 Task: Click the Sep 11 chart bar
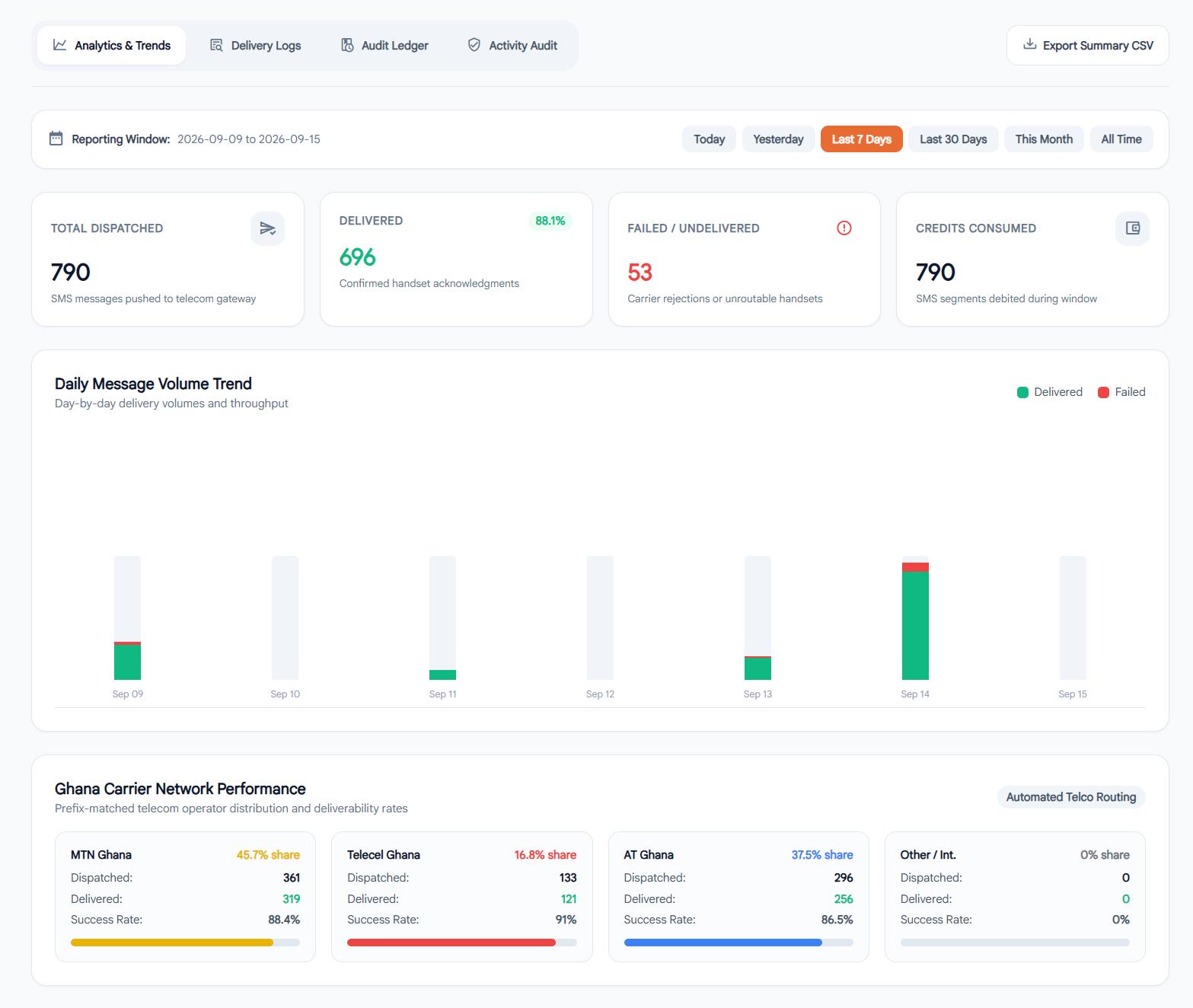pos(442,617)
